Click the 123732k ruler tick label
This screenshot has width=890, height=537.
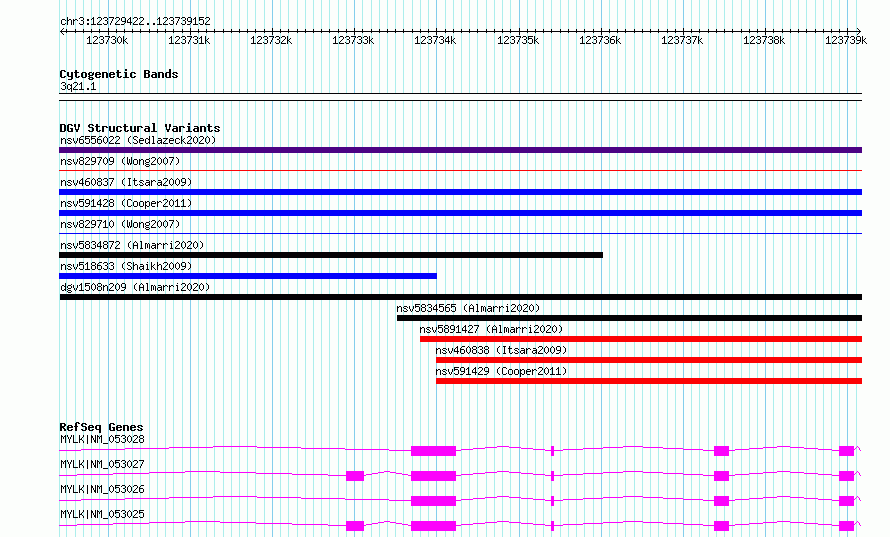click(271, 40)
